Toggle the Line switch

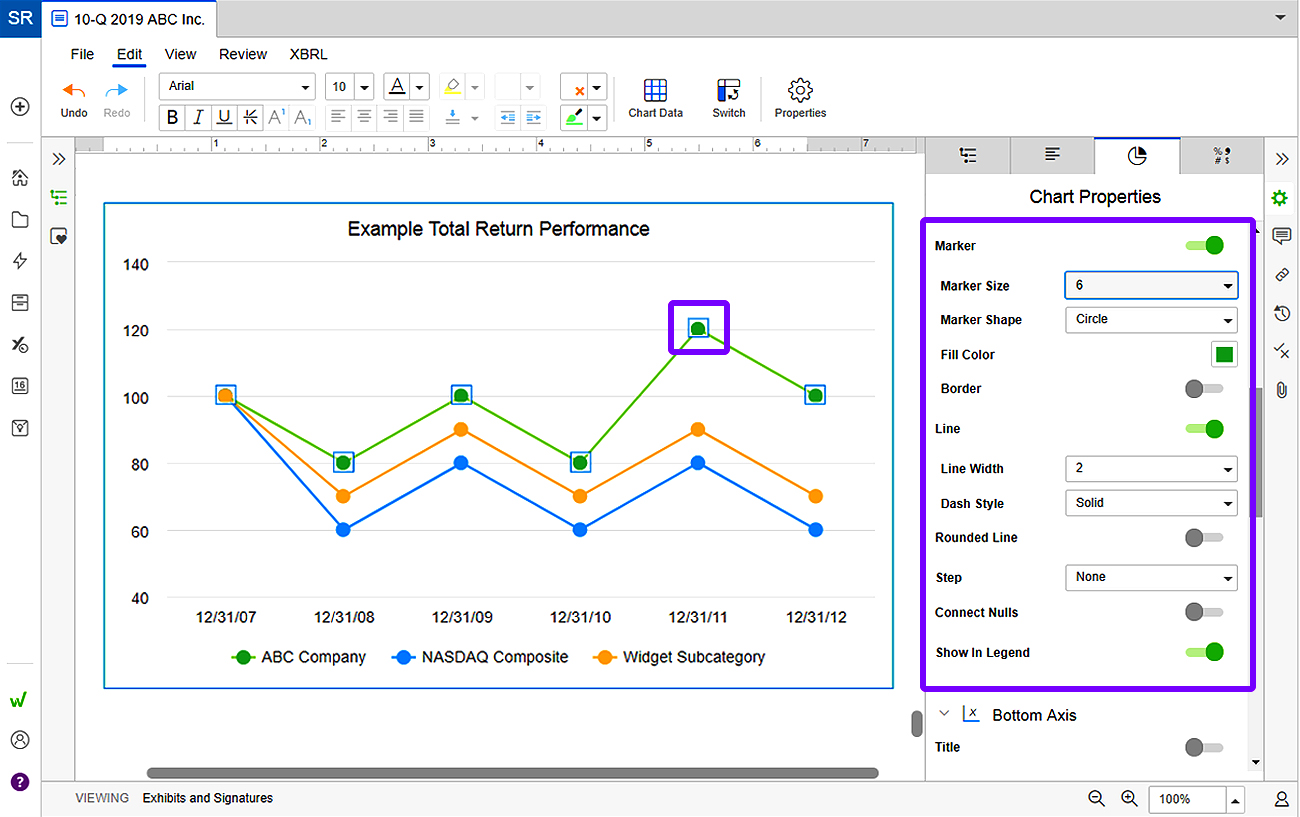tap(1205, 429)
